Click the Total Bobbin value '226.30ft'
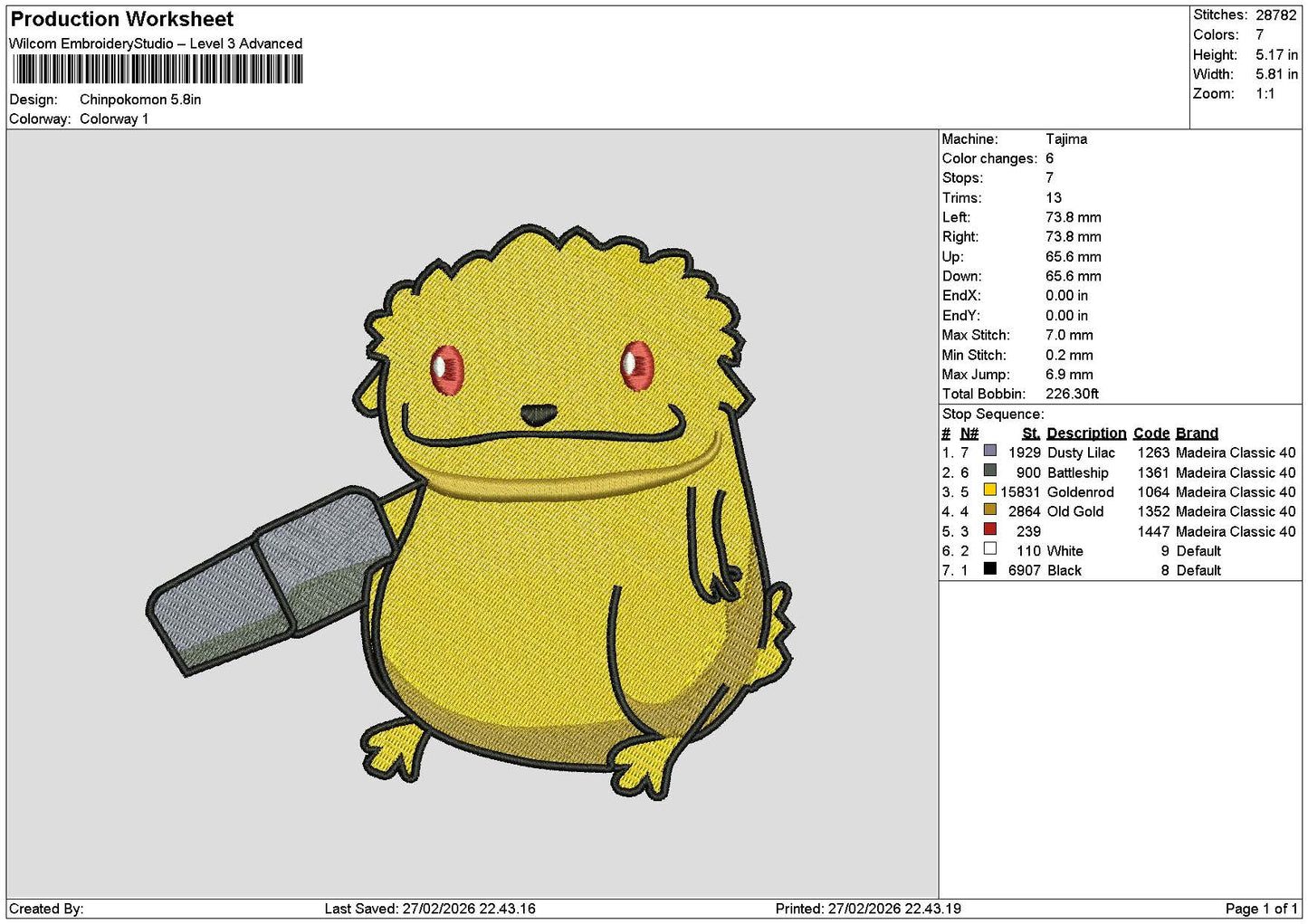The width and height of the screenshot is (1308, 924). pyautogui.click(x=1072, y=395)
